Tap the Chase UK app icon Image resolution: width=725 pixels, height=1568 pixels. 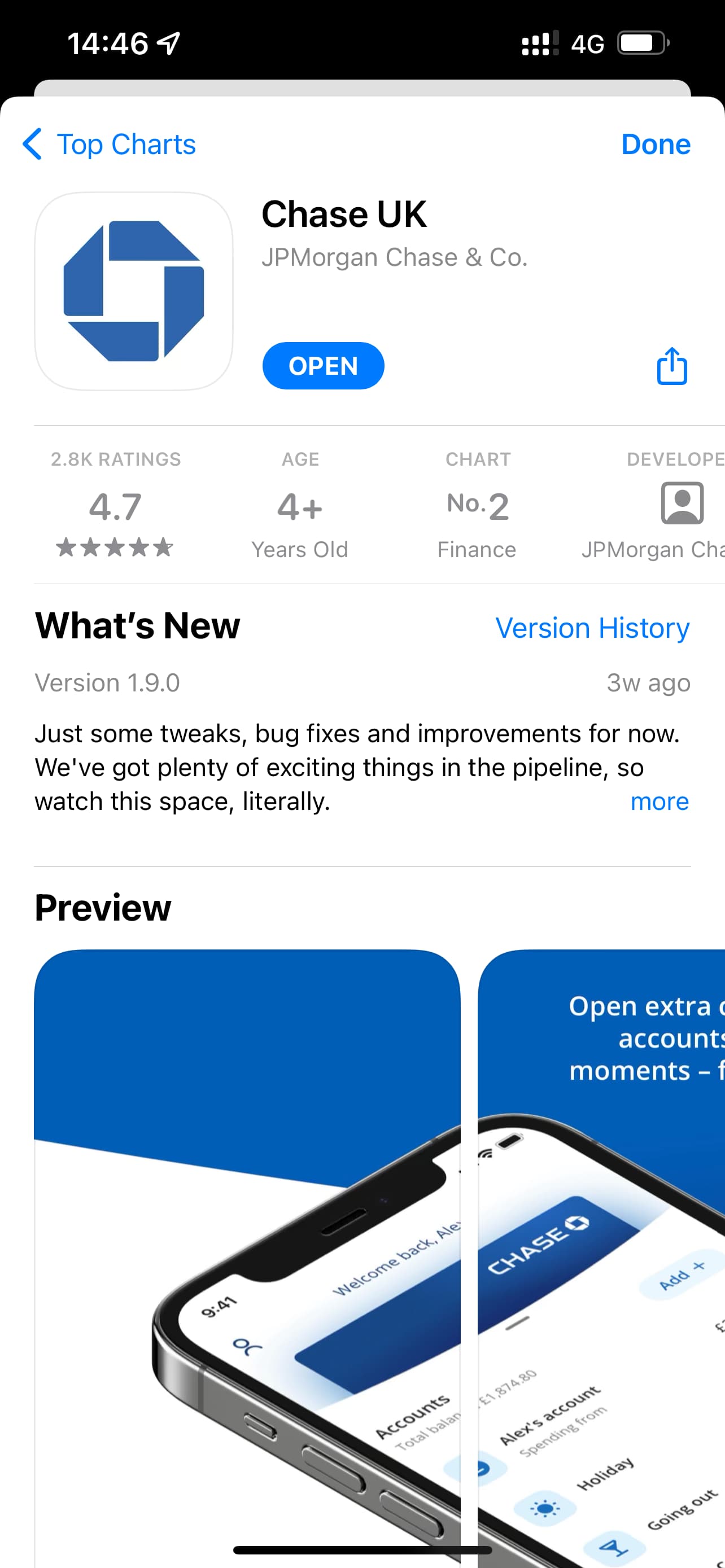tap(134, 291)
